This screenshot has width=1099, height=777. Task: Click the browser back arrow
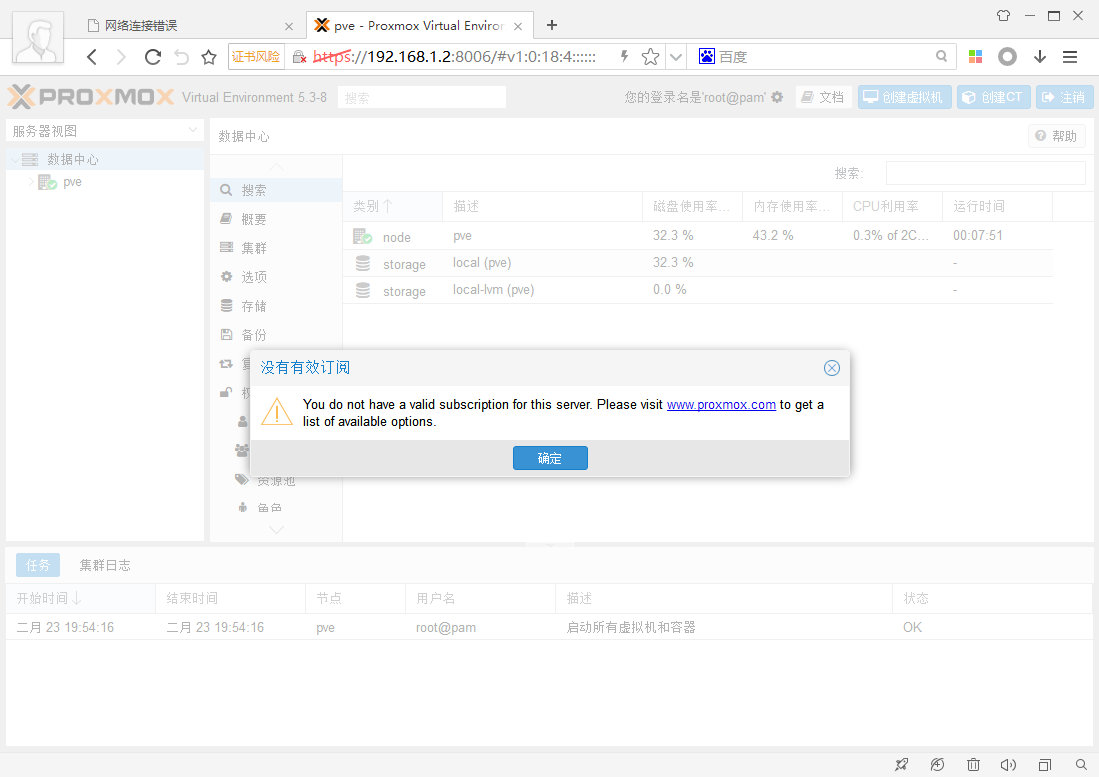92,57
